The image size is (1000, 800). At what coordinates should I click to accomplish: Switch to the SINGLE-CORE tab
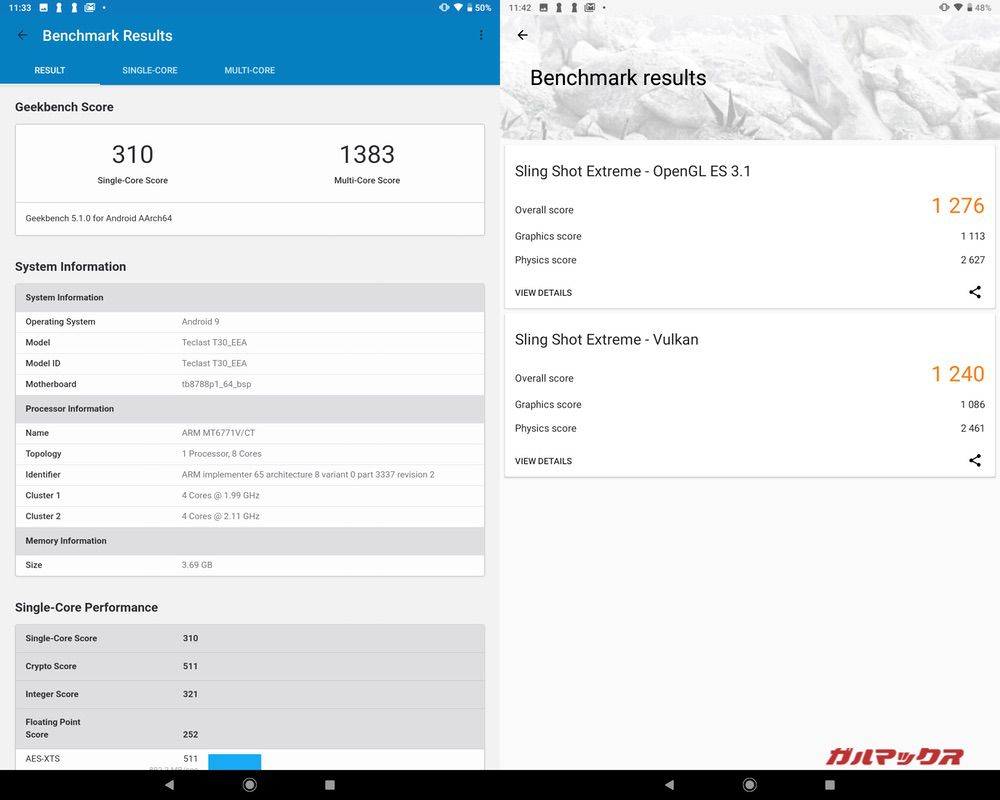150,70
